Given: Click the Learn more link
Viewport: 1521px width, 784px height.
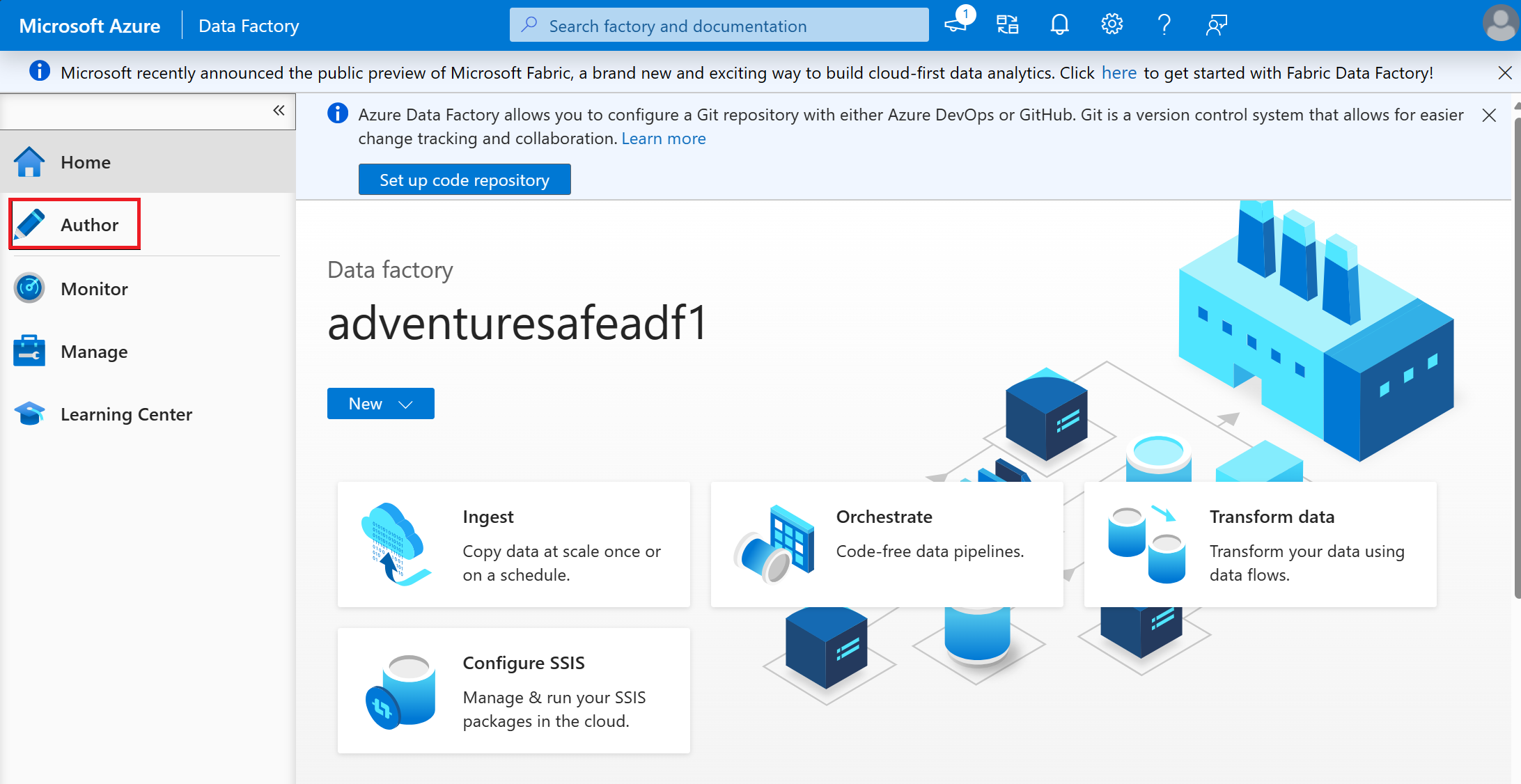Looking at the screenshot, I should click(664, 138).
